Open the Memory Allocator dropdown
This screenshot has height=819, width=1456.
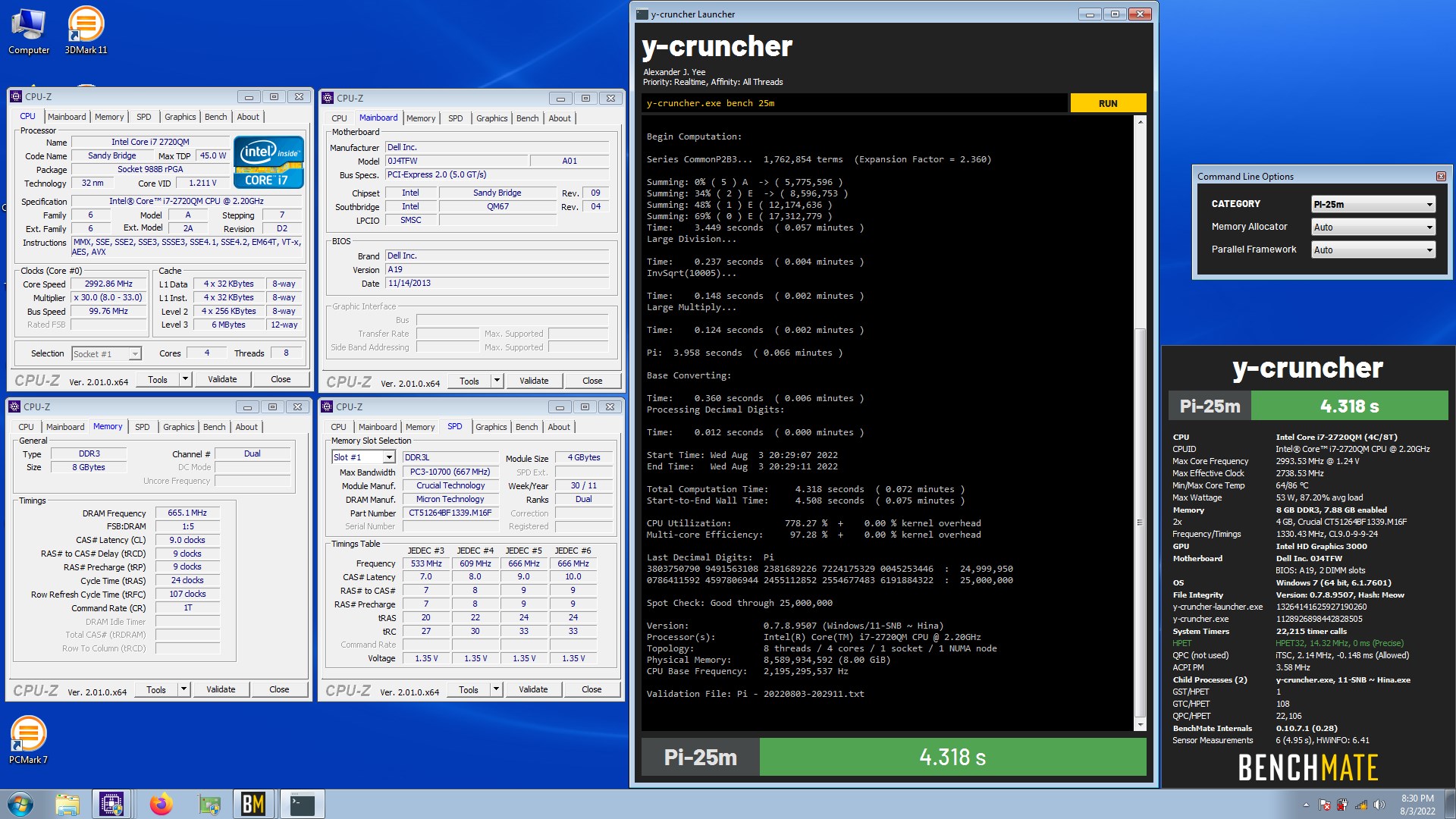pyautogui.click(x=1373, y=227)
